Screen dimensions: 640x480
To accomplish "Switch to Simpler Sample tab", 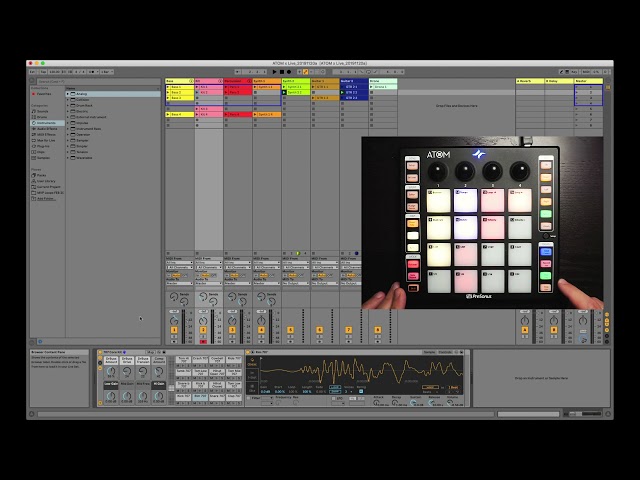I will [x=429, y=352].
